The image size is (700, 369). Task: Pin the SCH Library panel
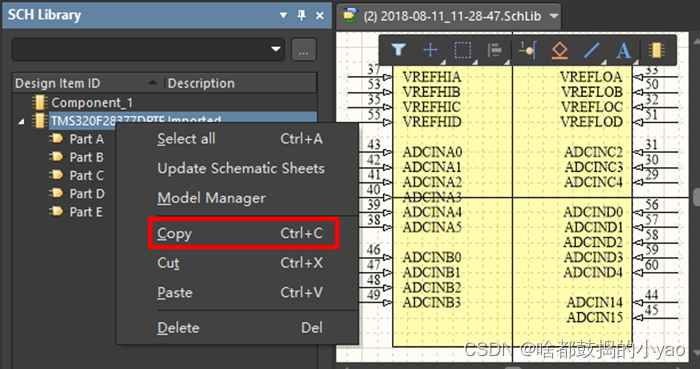[301, 16]
